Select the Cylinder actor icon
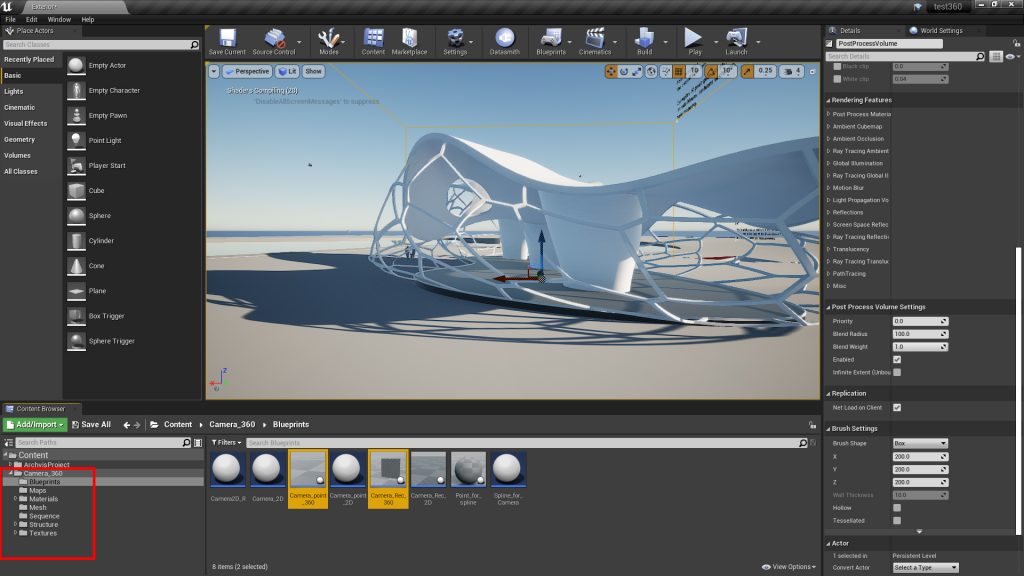 point(76,240)
